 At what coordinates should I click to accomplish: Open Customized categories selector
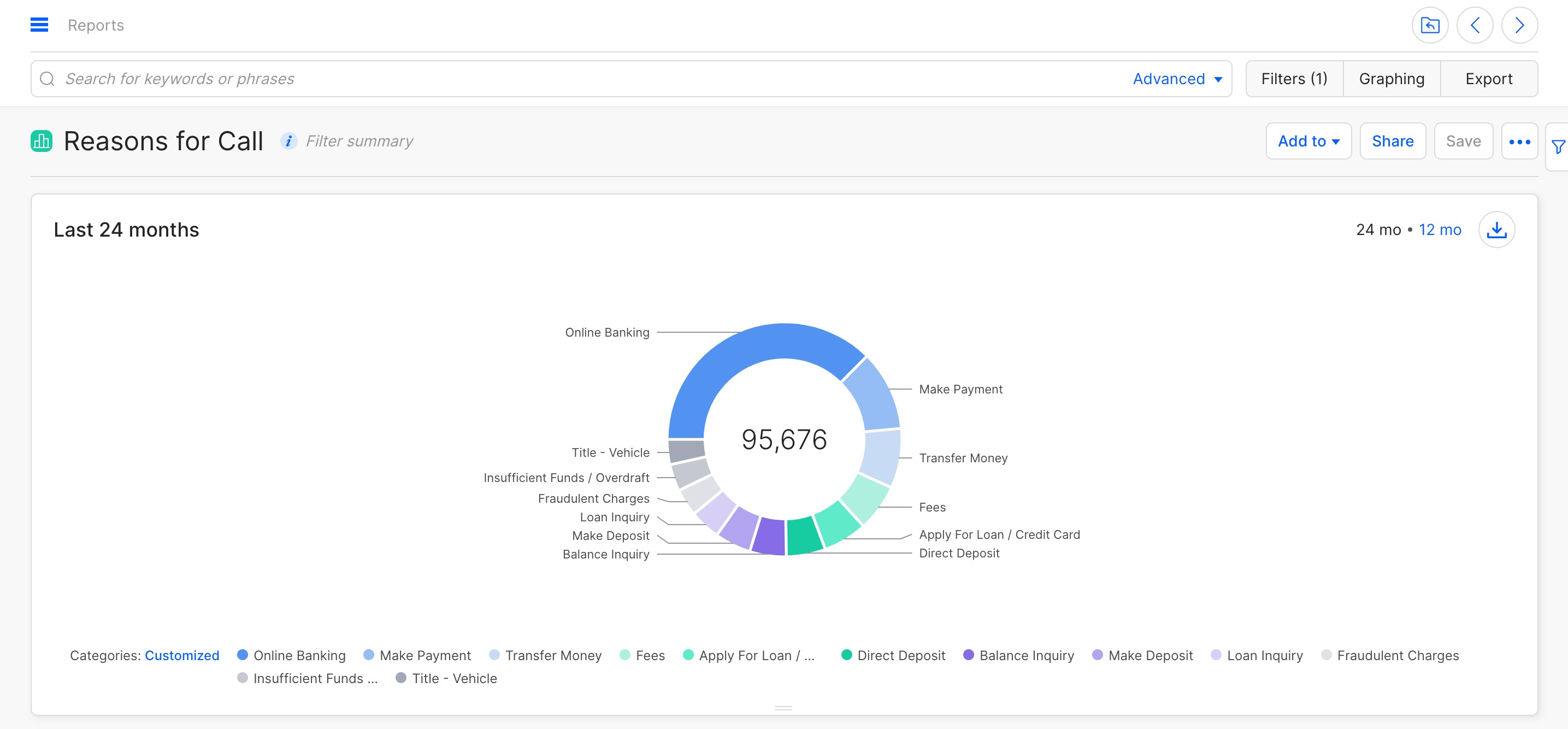(181, 655)
